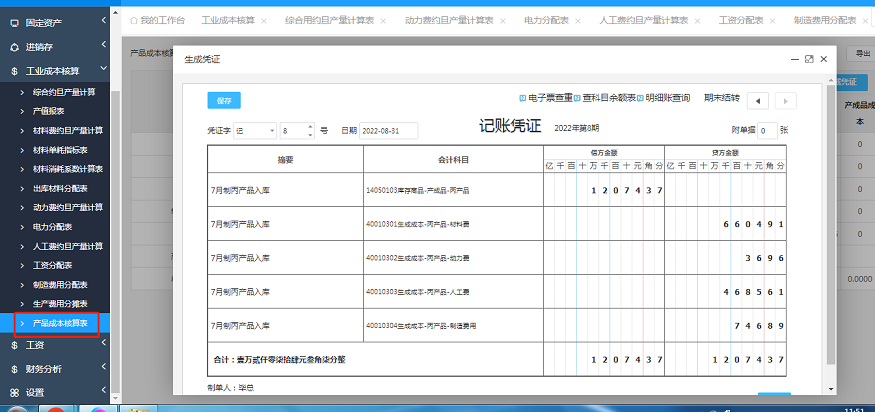Close the 生成凭证 dialog
This screenshot has width=875, height=412.
tap(824, 59)
